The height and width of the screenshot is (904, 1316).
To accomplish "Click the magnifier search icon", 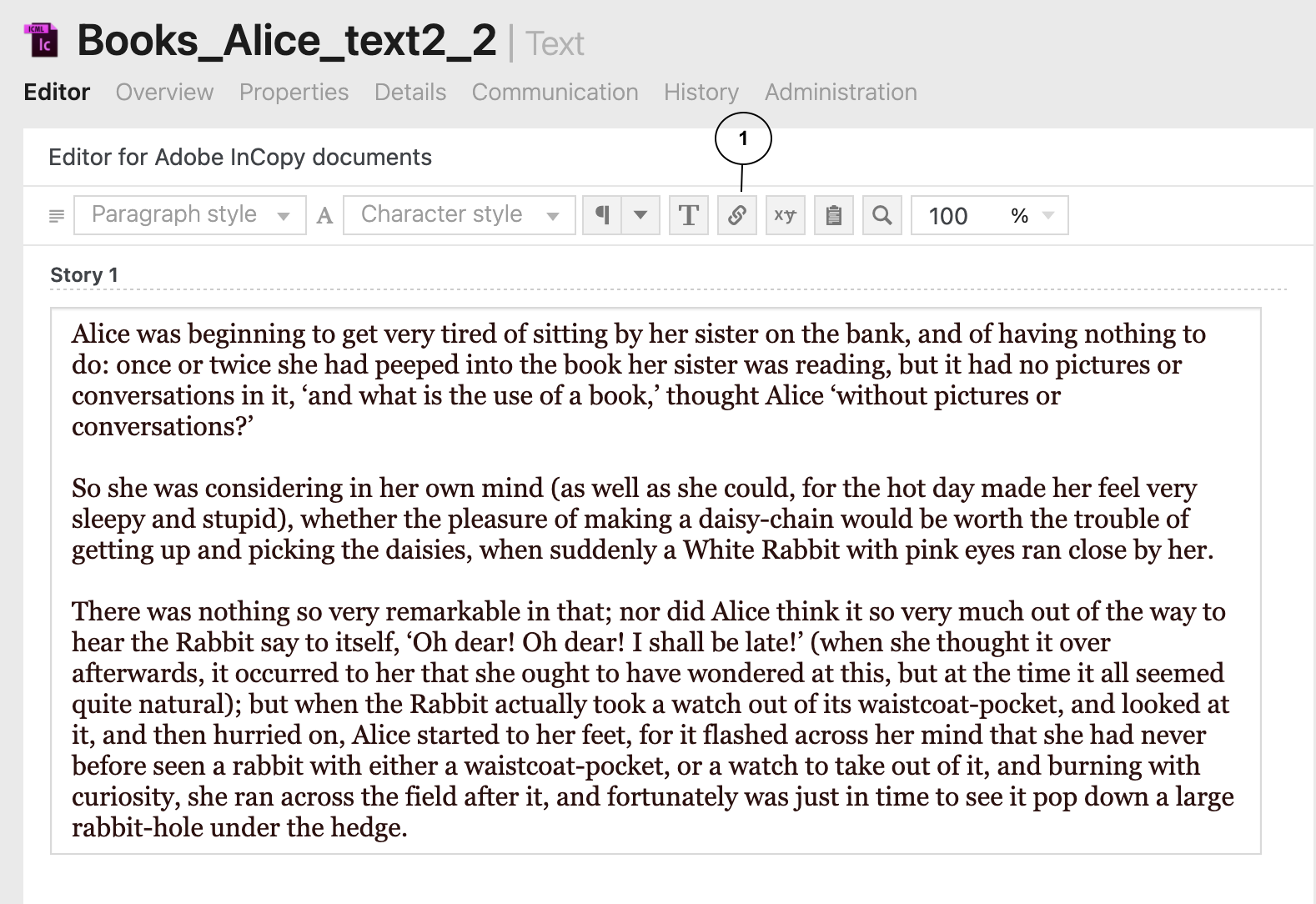I will click(x=882, y=215).
